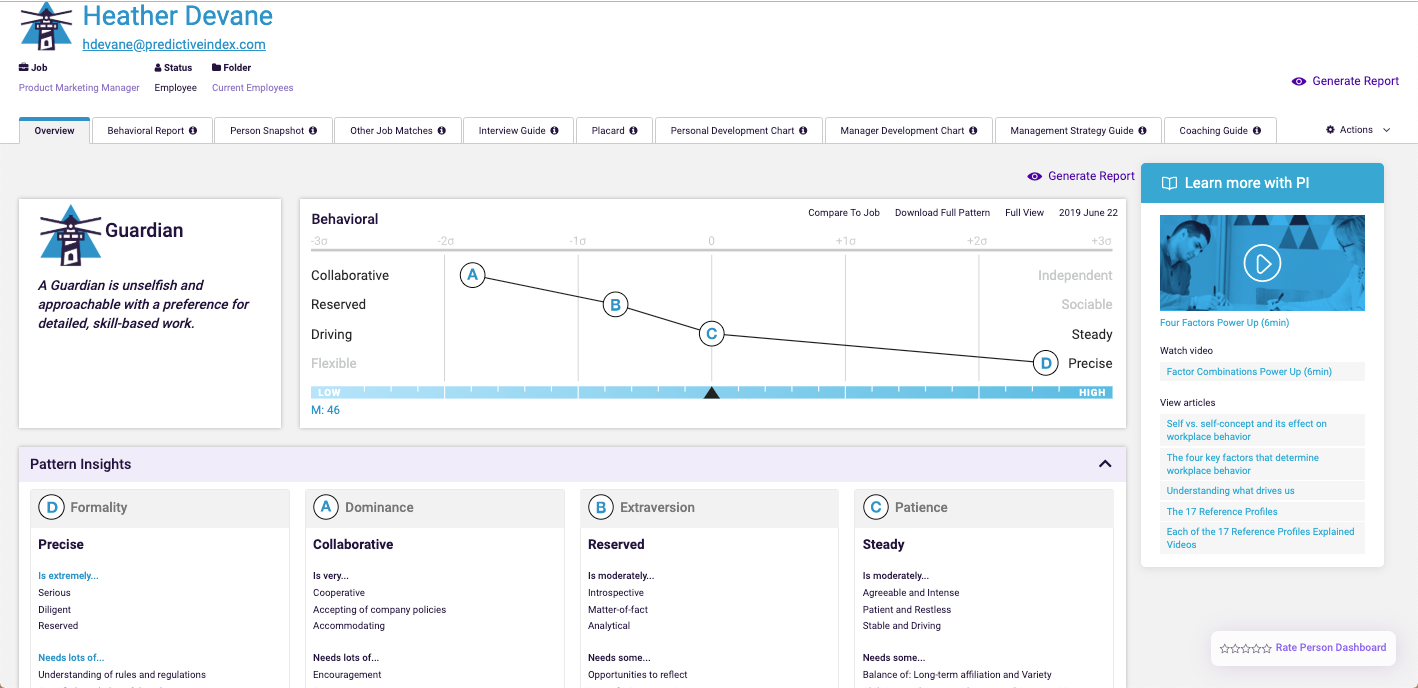Click the top-right Generate Report link
The image size is (1418, 688).
click(x=1345, y=81)
